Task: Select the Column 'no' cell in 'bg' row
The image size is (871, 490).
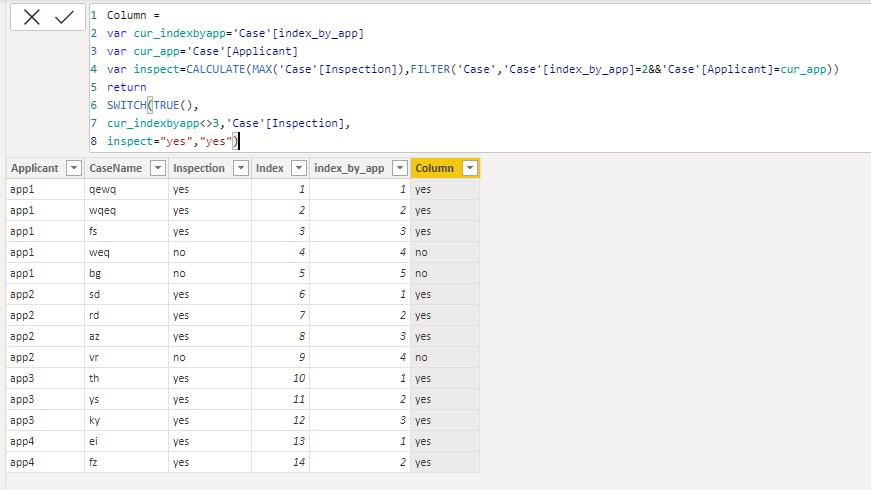Action: click(445, 273)
